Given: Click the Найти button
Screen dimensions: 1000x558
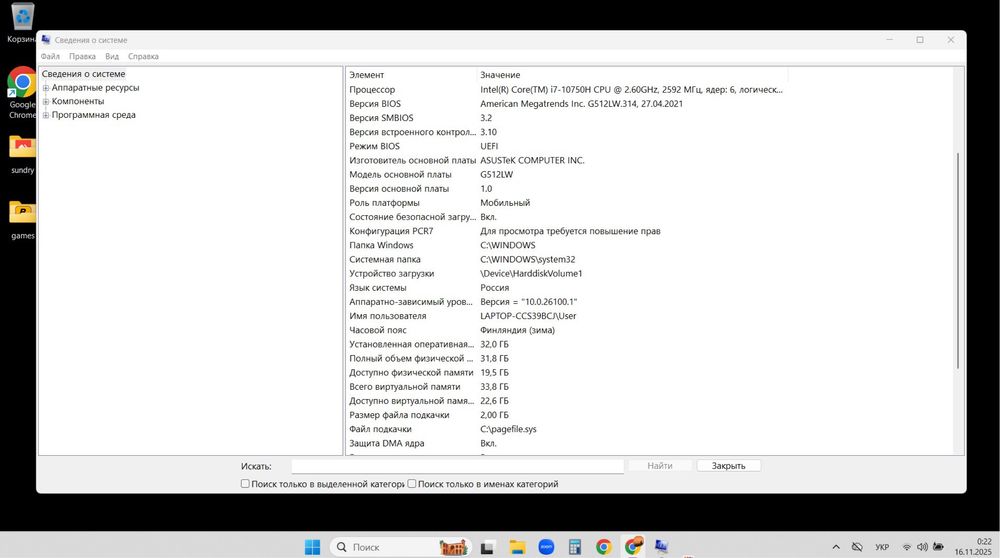Looking at the screenshot, I should pyautogui.click(x=660, y=466).
